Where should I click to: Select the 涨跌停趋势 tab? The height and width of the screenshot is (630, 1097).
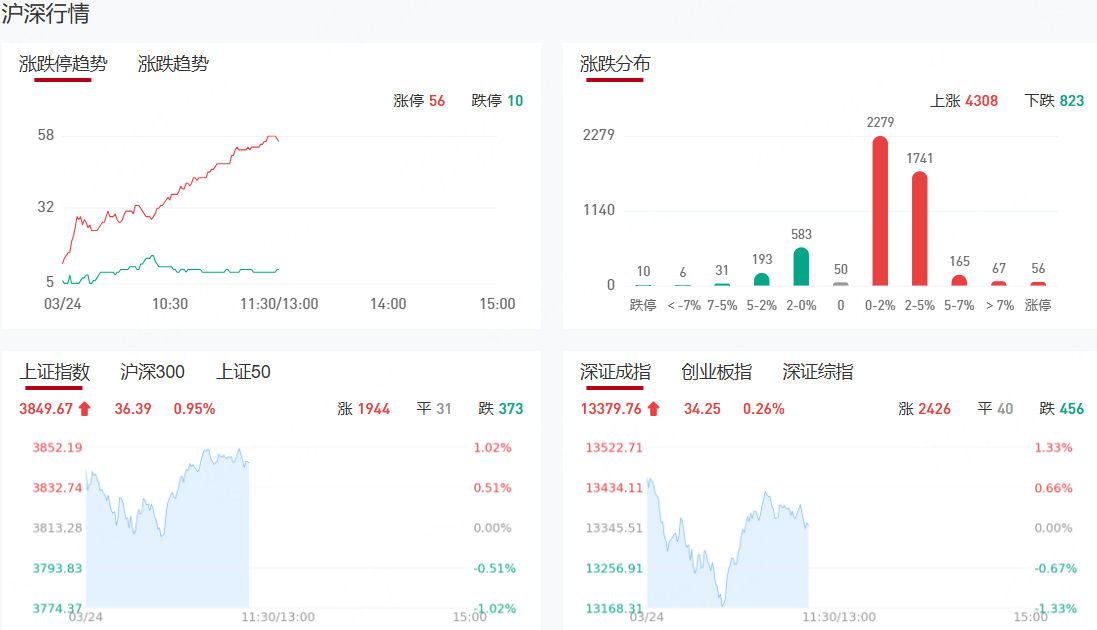(63, 64)
